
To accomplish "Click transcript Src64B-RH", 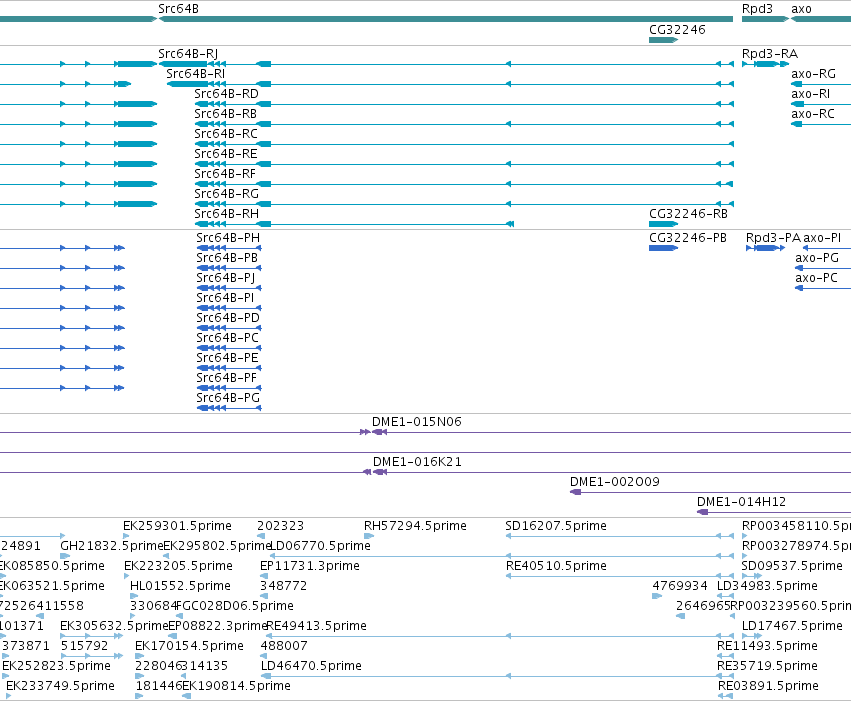I will (226, 214).
